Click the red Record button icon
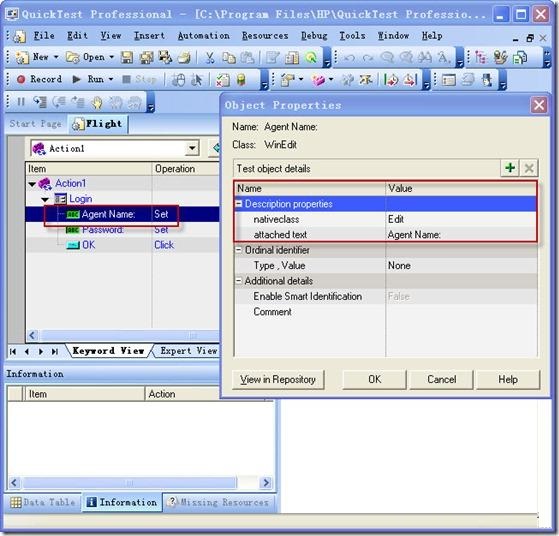Image resolution: width=559 pixels, height=536 pixels. [x=21, y=79]
